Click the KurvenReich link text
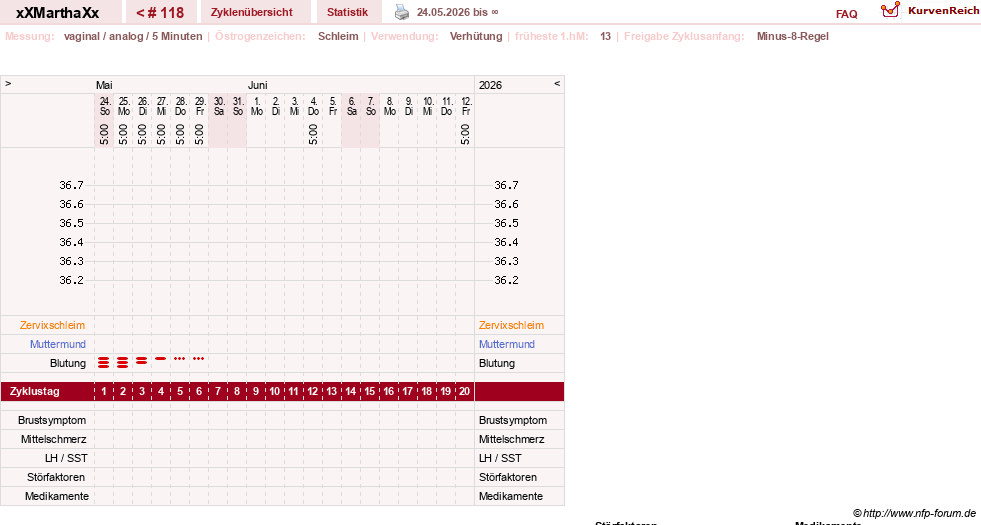The image size is (981, 525). (943, 11)
